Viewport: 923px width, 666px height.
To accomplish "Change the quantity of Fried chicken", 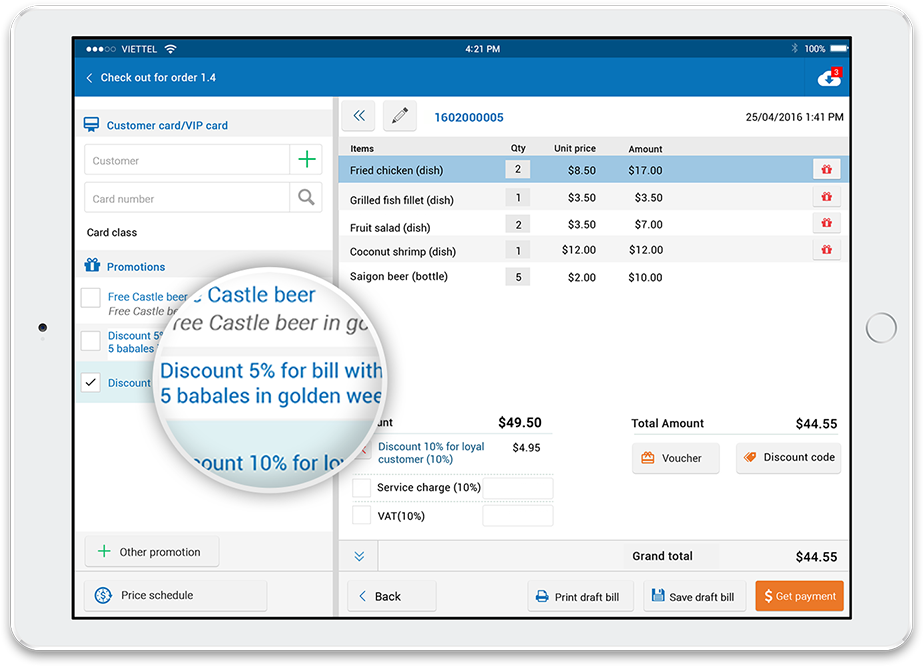I will (x=517, y=170).
